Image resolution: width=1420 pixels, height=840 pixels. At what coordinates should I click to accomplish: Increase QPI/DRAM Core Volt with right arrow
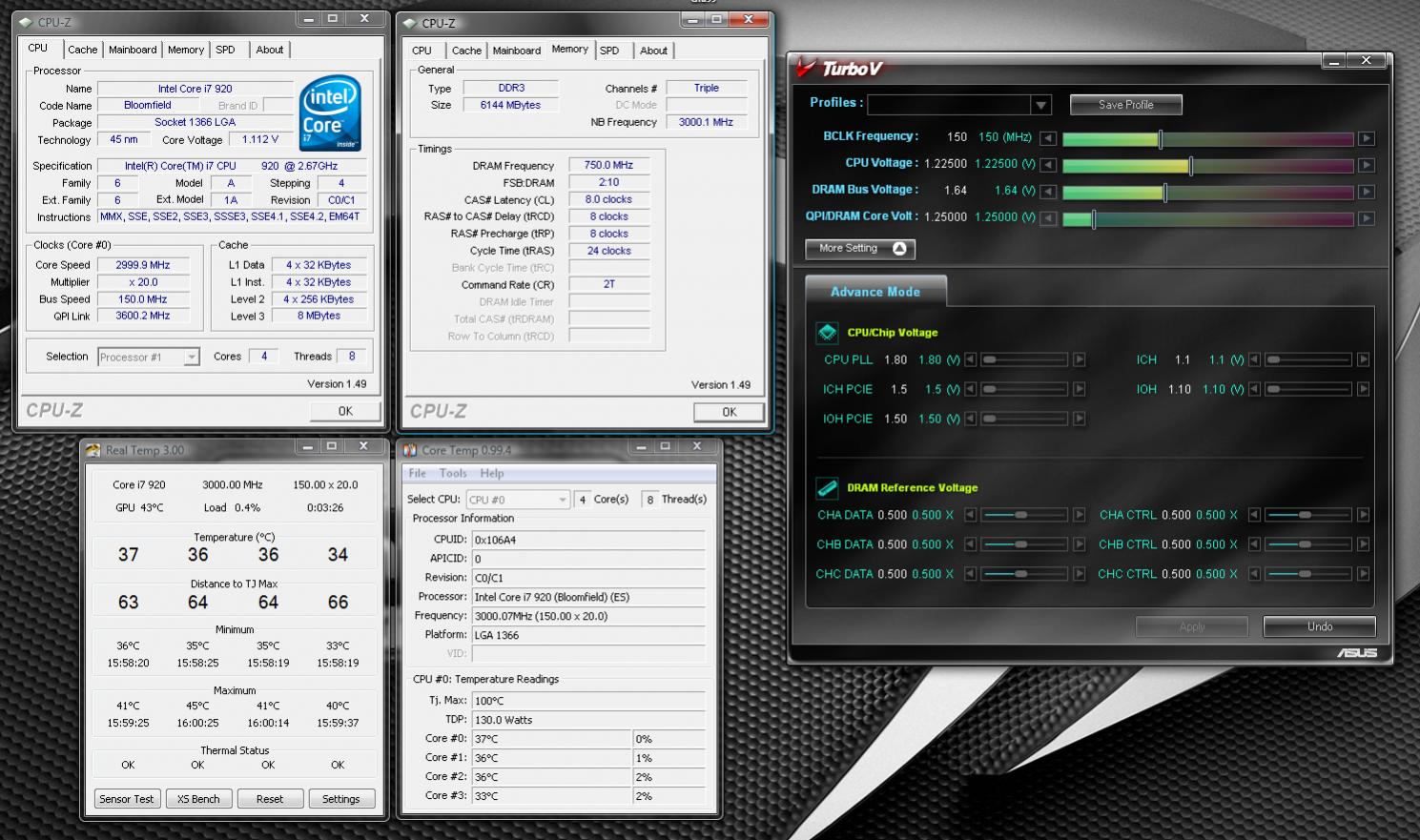pos(1367,218)
